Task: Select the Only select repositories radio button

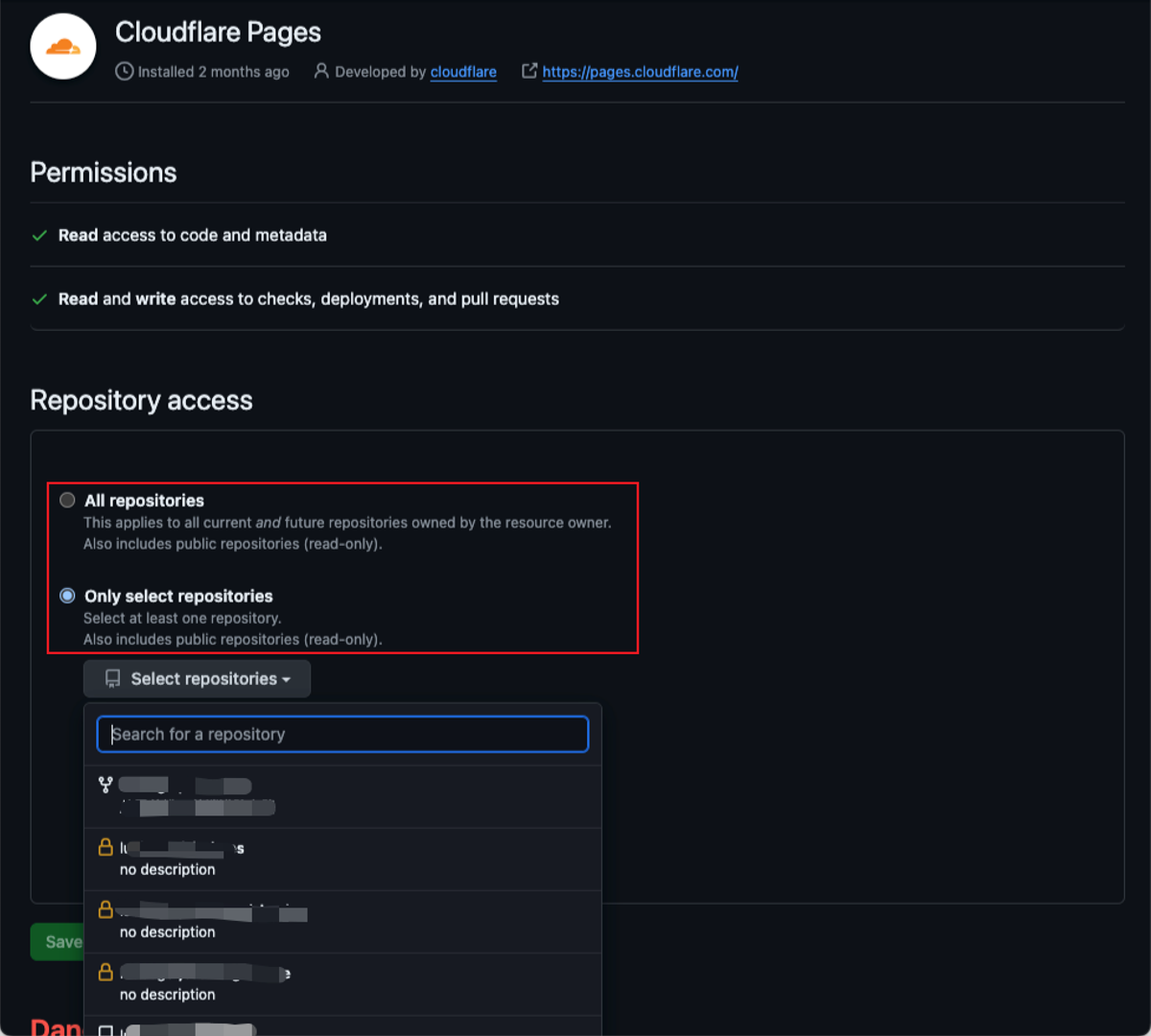Action: tap(67, 596)
